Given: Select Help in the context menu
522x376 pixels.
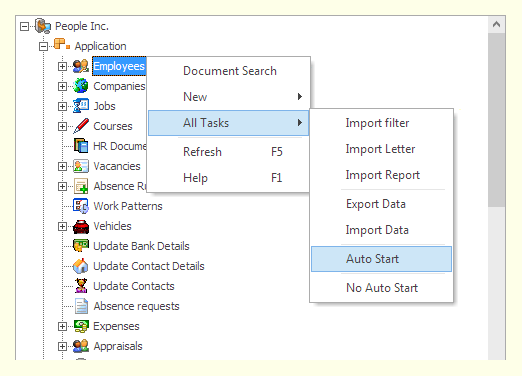Looking at the screenshot, I should (x=229, y=178).
